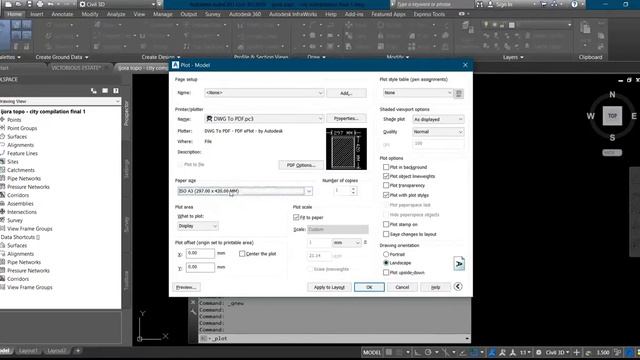Toggle Plot with plot styles checkbox
640x360 pixels.
386,196
